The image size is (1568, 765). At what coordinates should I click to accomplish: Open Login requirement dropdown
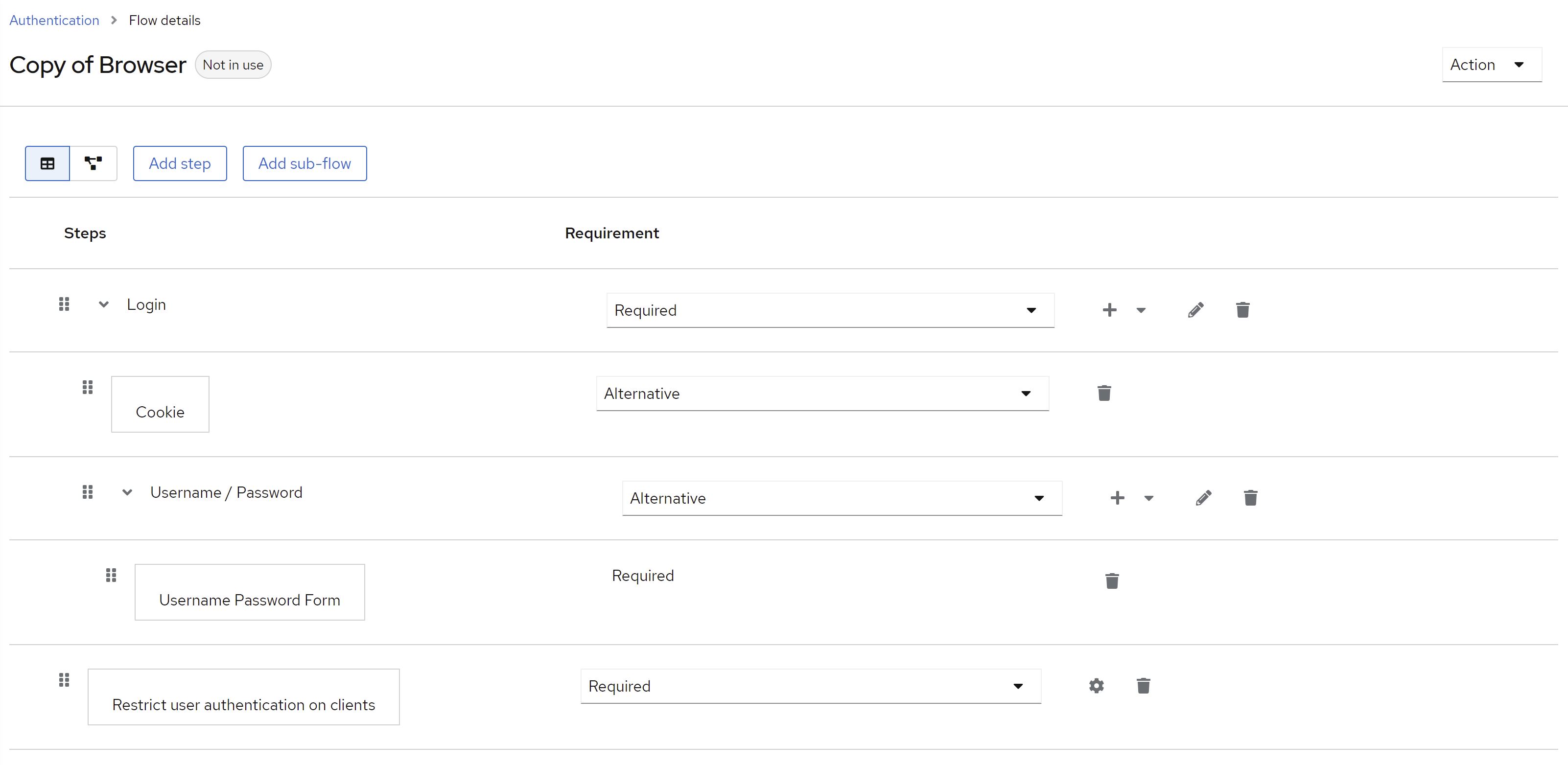[830, 310]
